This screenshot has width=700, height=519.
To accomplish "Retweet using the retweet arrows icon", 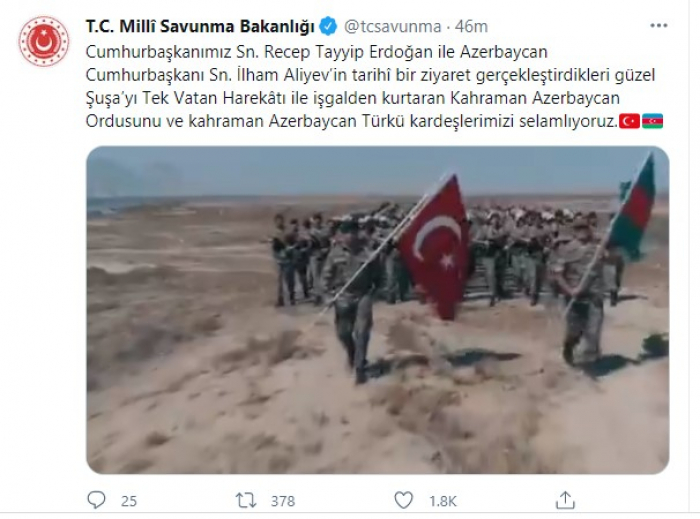I will (246, 500).
